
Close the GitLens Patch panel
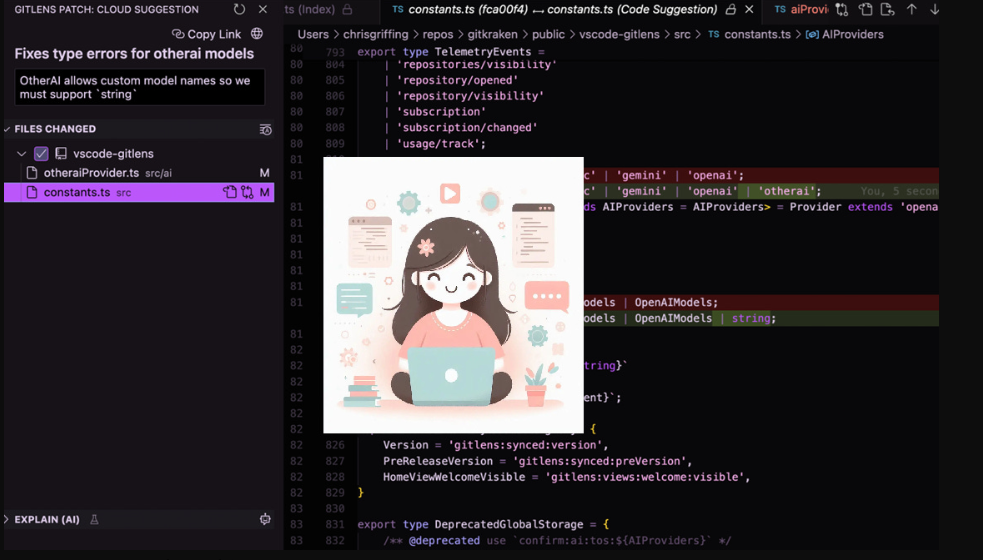pos(263,9)
